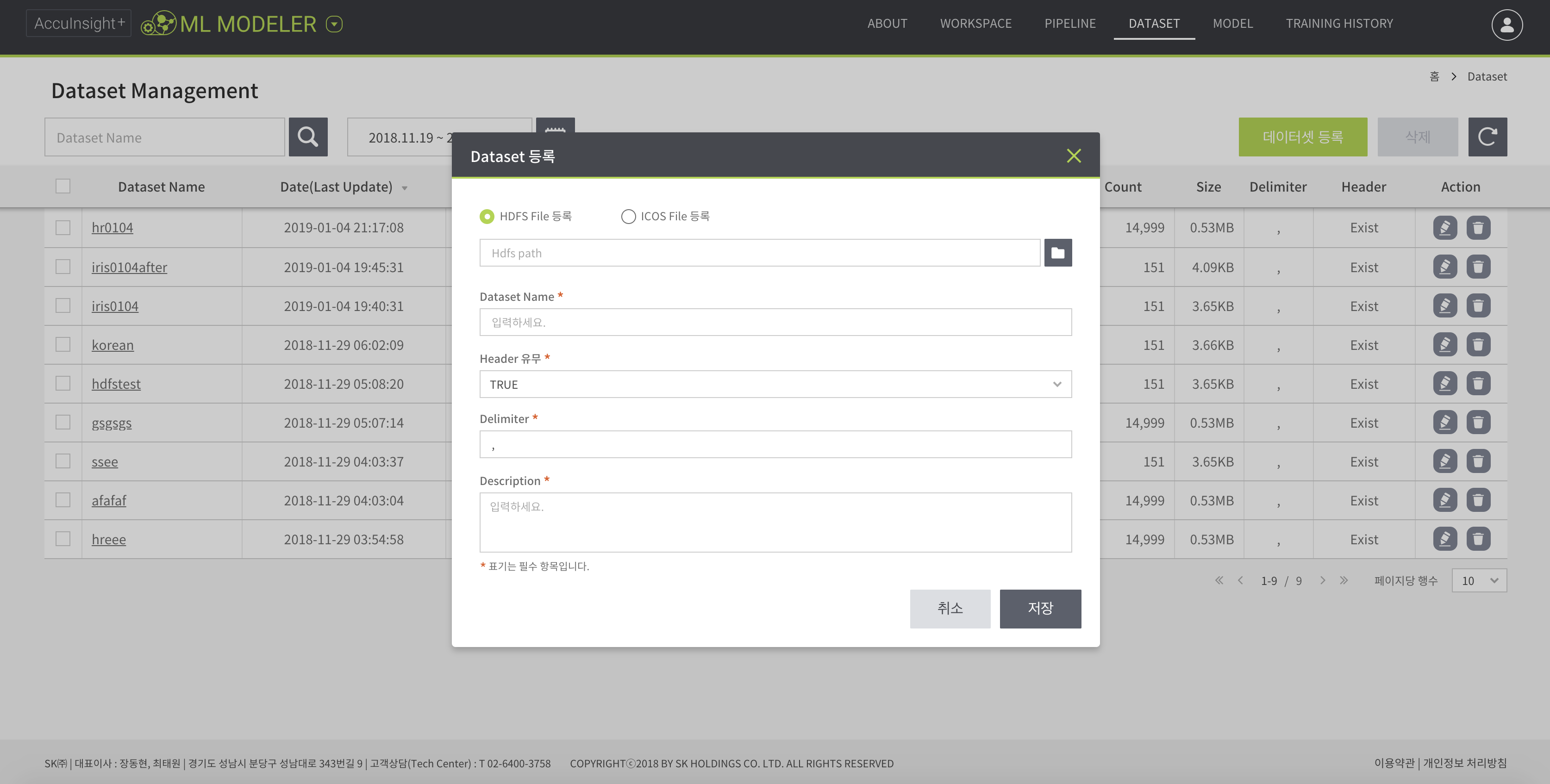
Task: Delete the korean dataset
Action: 1478,344
